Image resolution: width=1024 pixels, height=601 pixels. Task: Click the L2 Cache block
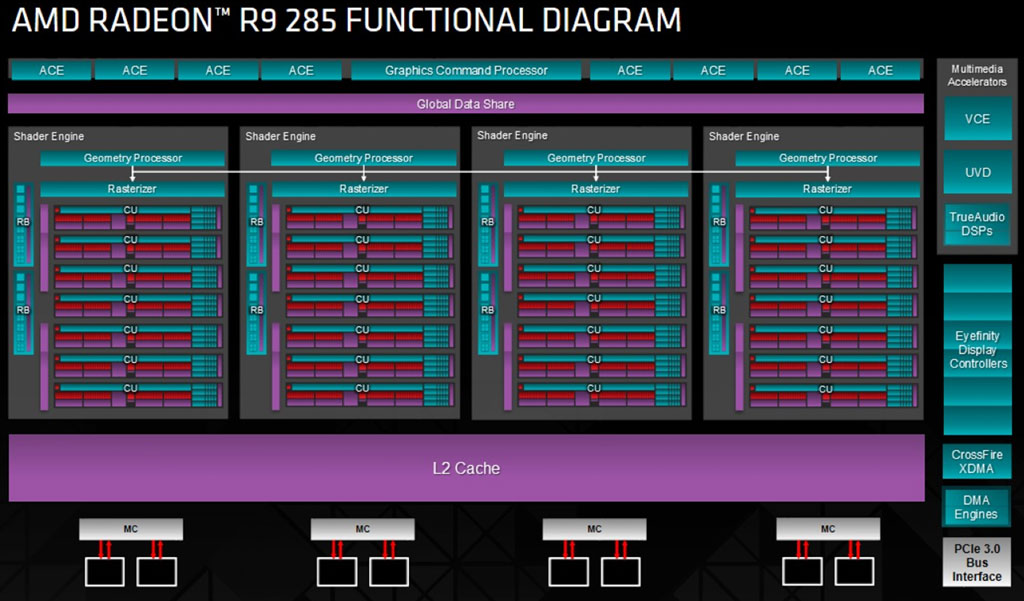pyautogui.click(x=466, y=468)
